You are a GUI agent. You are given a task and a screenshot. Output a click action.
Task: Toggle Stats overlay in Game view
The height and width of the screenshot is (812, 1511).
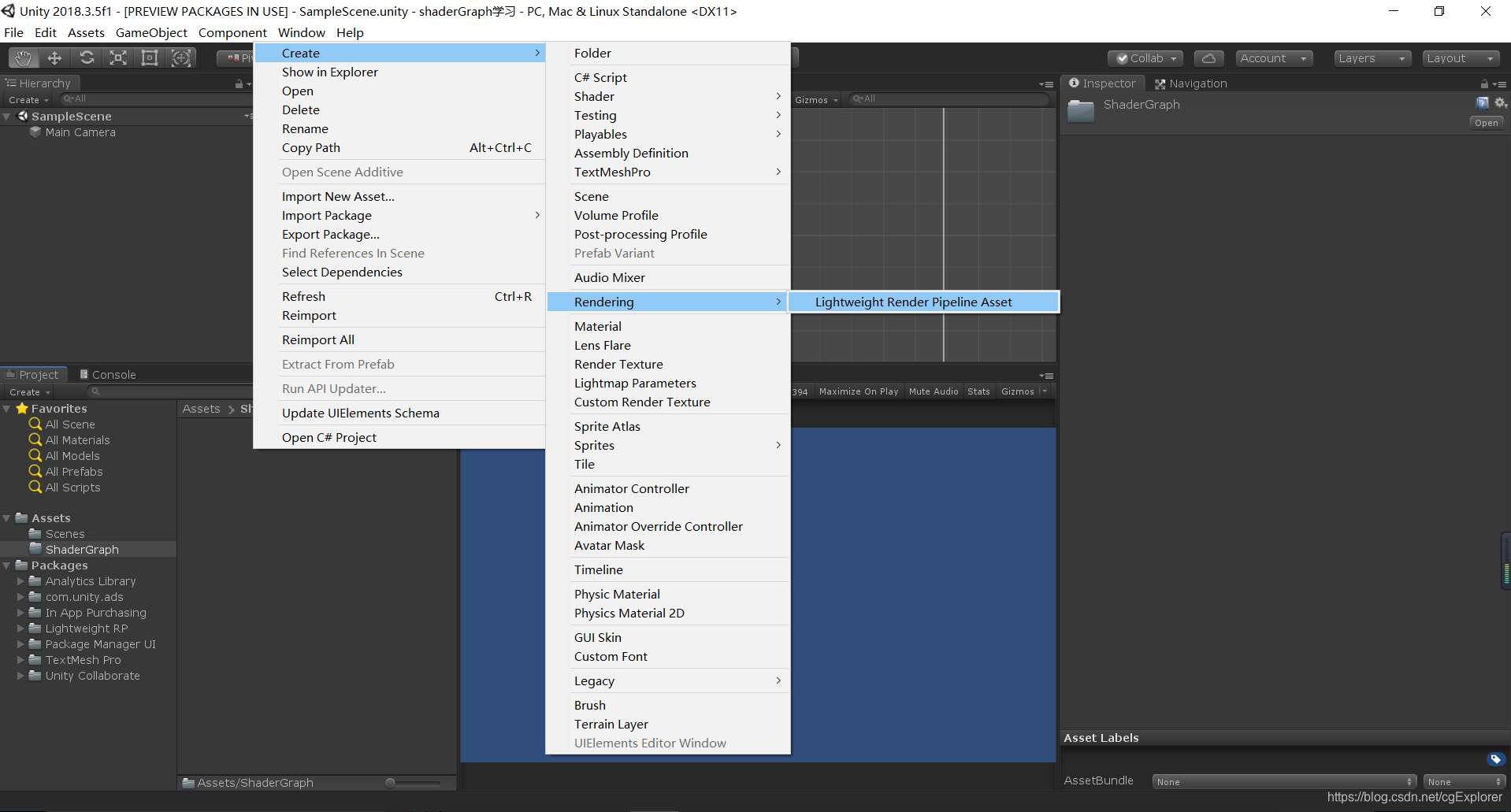click(x=978, y=391)
